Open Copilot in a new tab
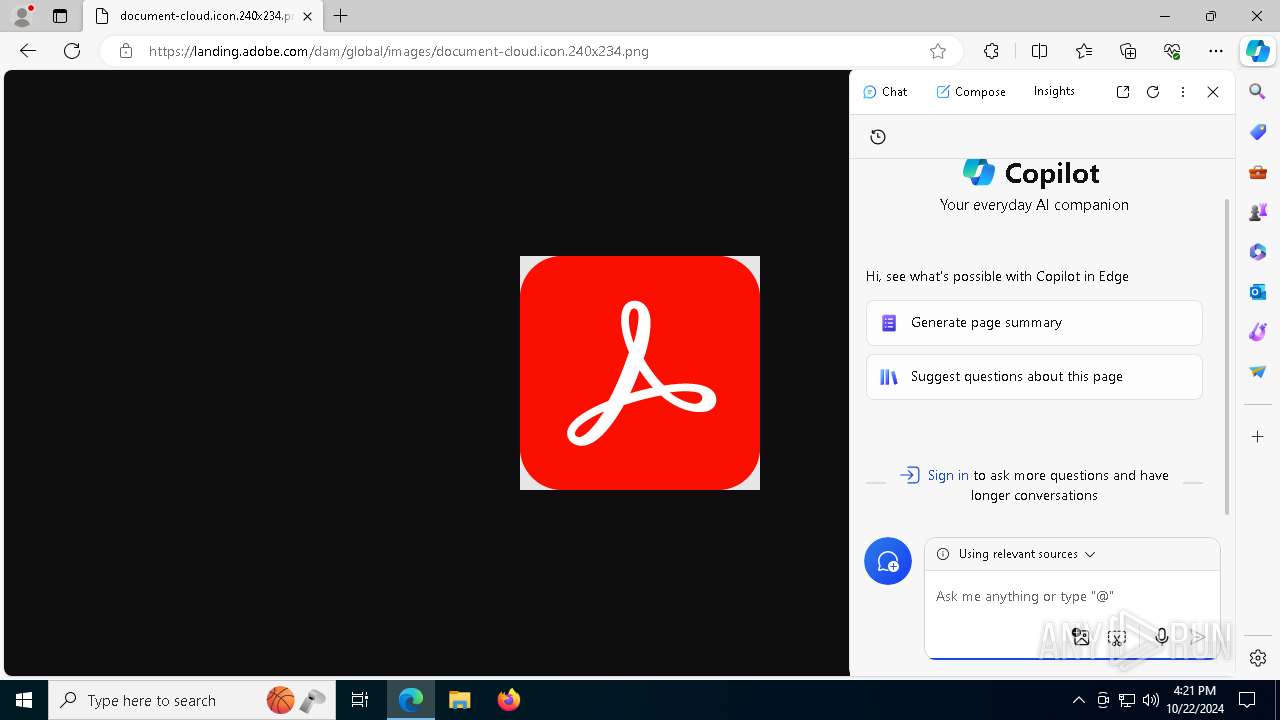The image size is (1280, 720). (x=1123, y=91)
